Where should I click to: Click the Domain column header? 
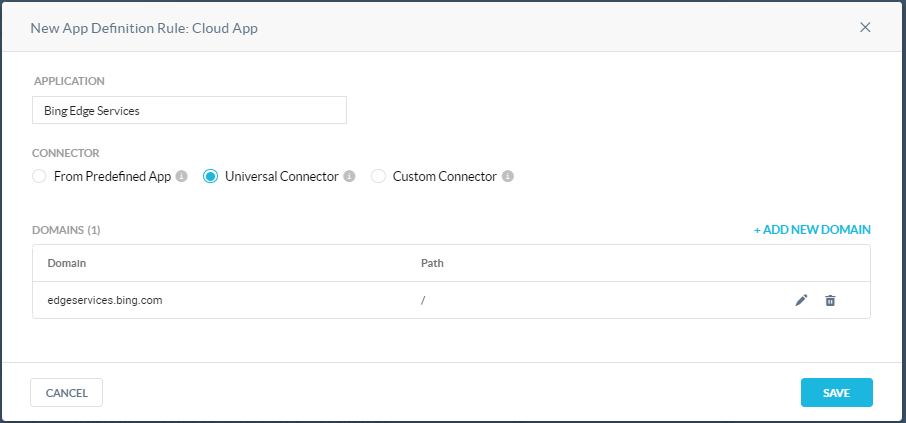pos(66,264)
